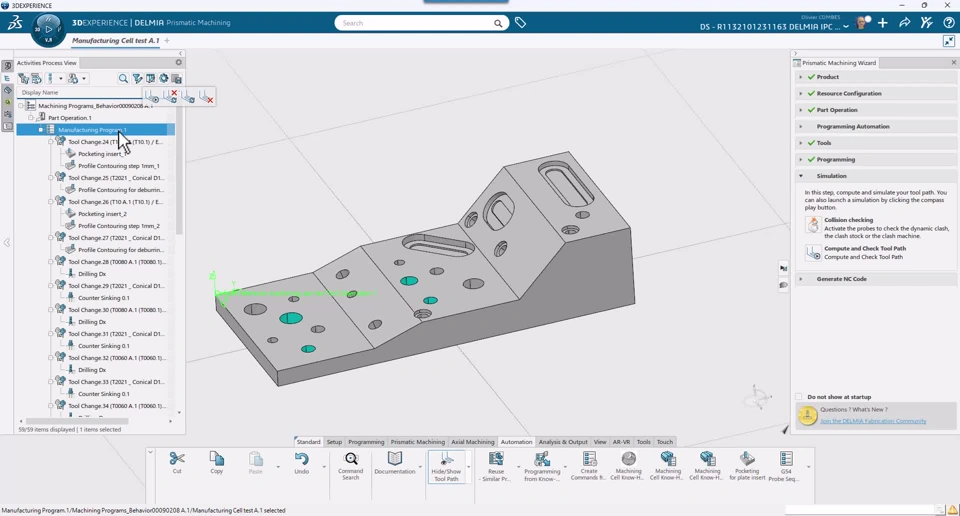The image size is (960, 516).
Task: Click Compute and Check Tool Path icon
Action: [813, 253]
